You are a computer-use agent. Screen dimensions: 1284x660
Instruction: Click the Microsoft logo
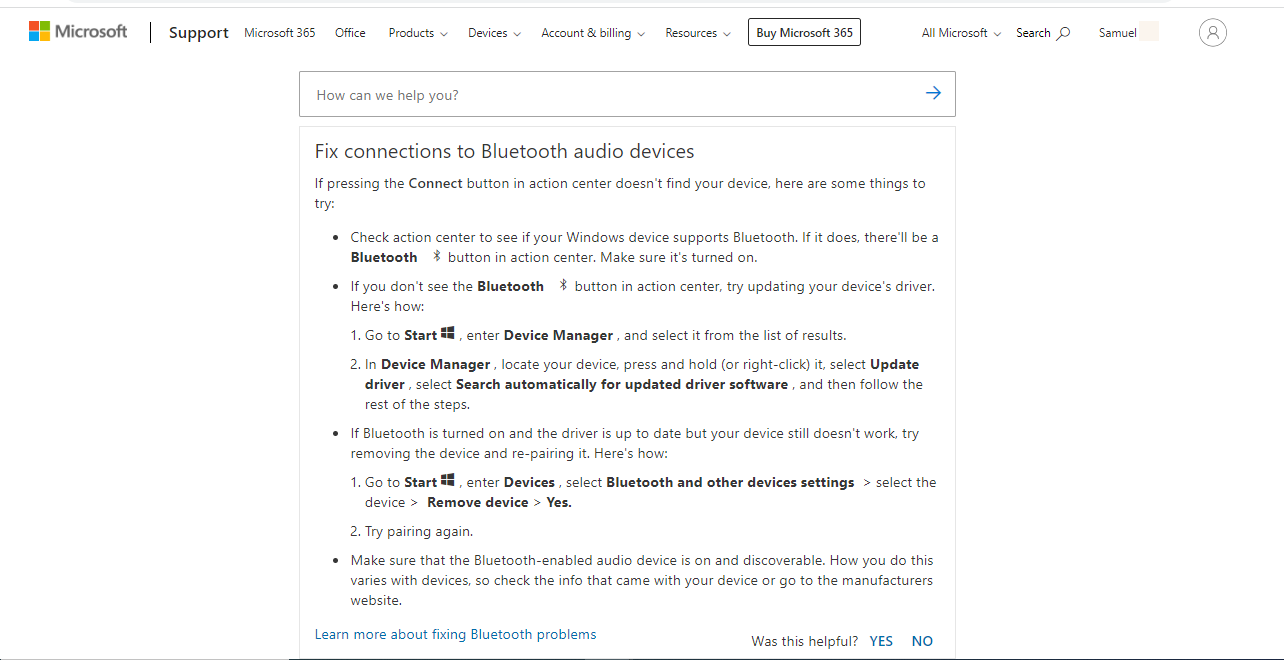tap(78, 32)
